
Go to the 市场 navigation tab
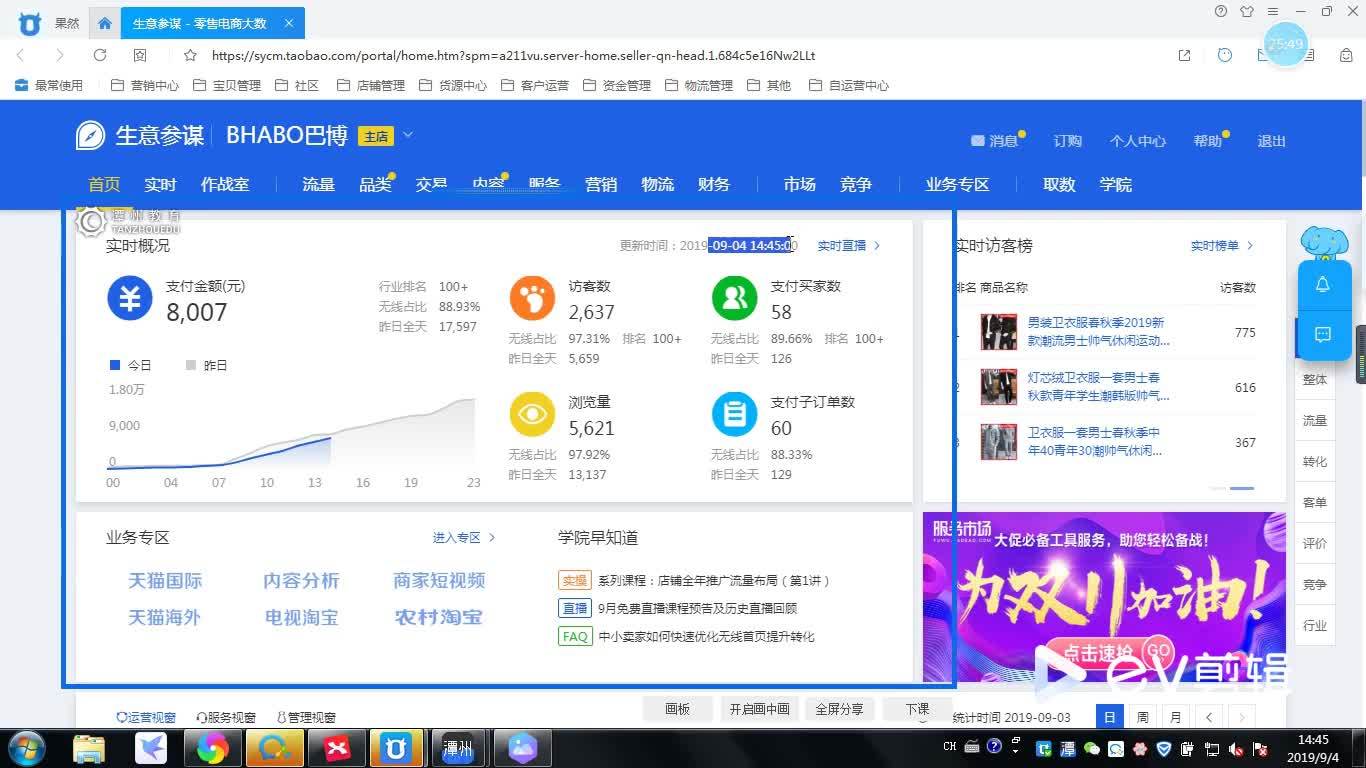click(x=799, y=185)
